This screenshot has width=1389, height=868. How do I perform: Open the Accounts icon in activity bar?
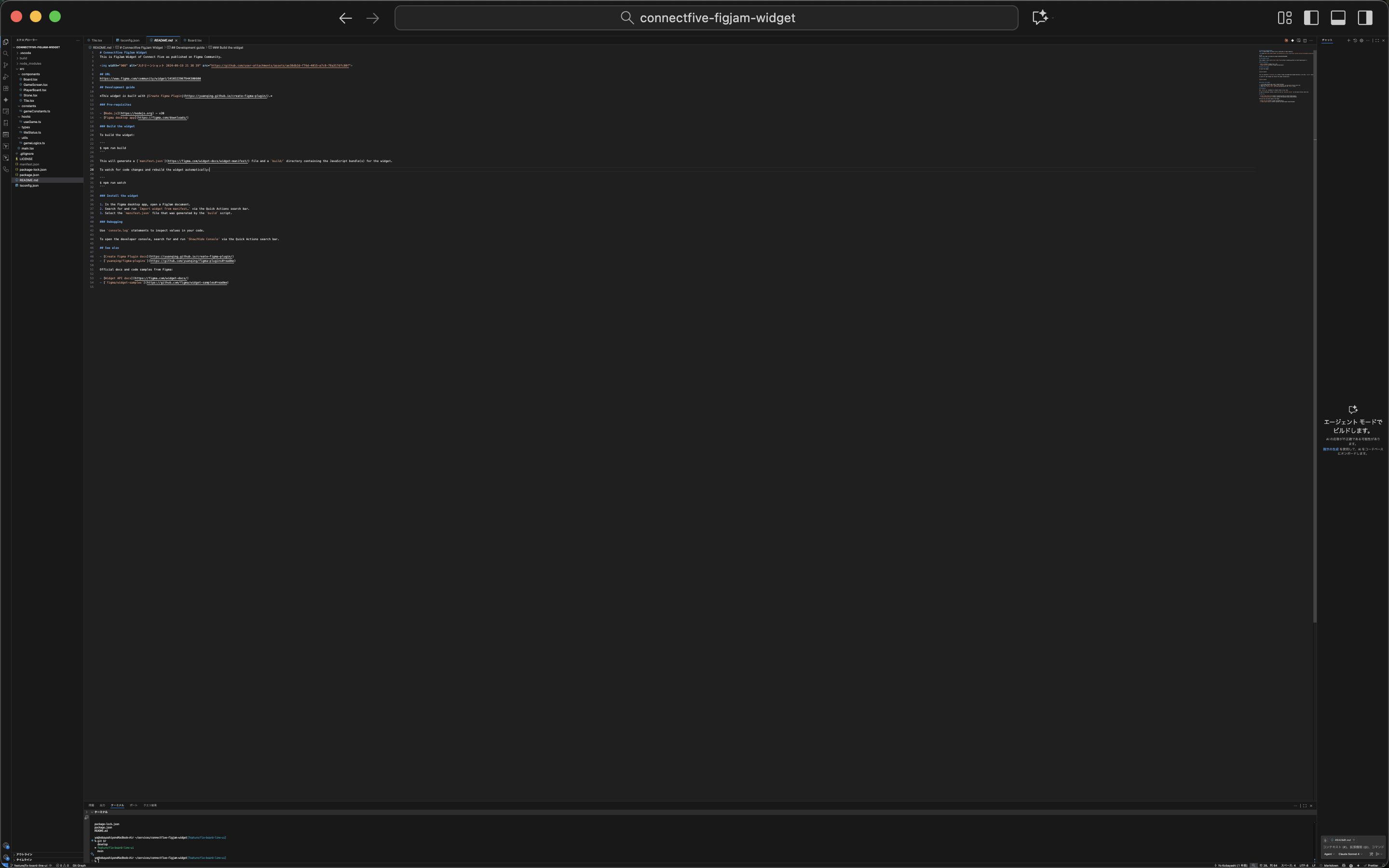(x=6, y=846)
